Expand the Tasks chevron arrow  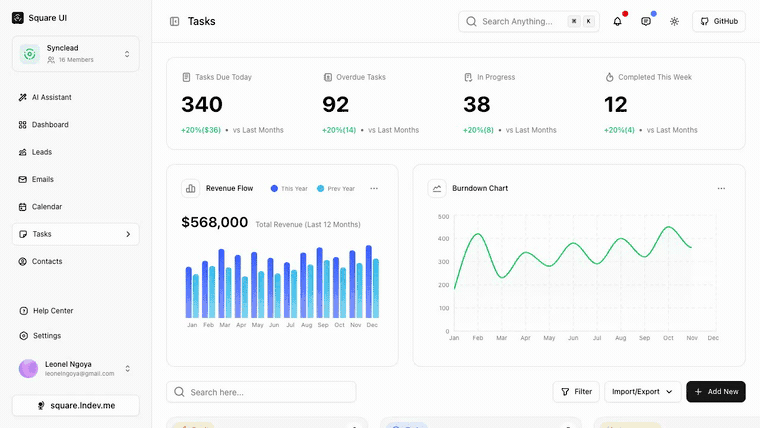click(128, 234)
